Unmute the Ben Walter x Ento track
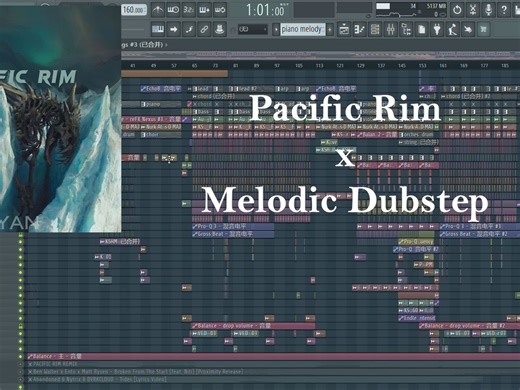 [21, 372]
